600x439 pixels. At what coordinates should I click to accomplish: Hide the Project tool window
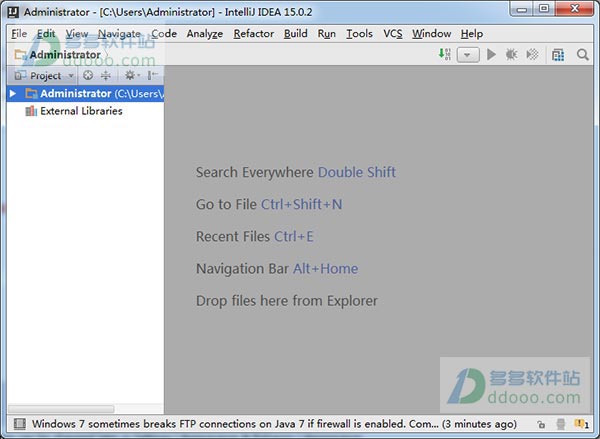(153, 75)
